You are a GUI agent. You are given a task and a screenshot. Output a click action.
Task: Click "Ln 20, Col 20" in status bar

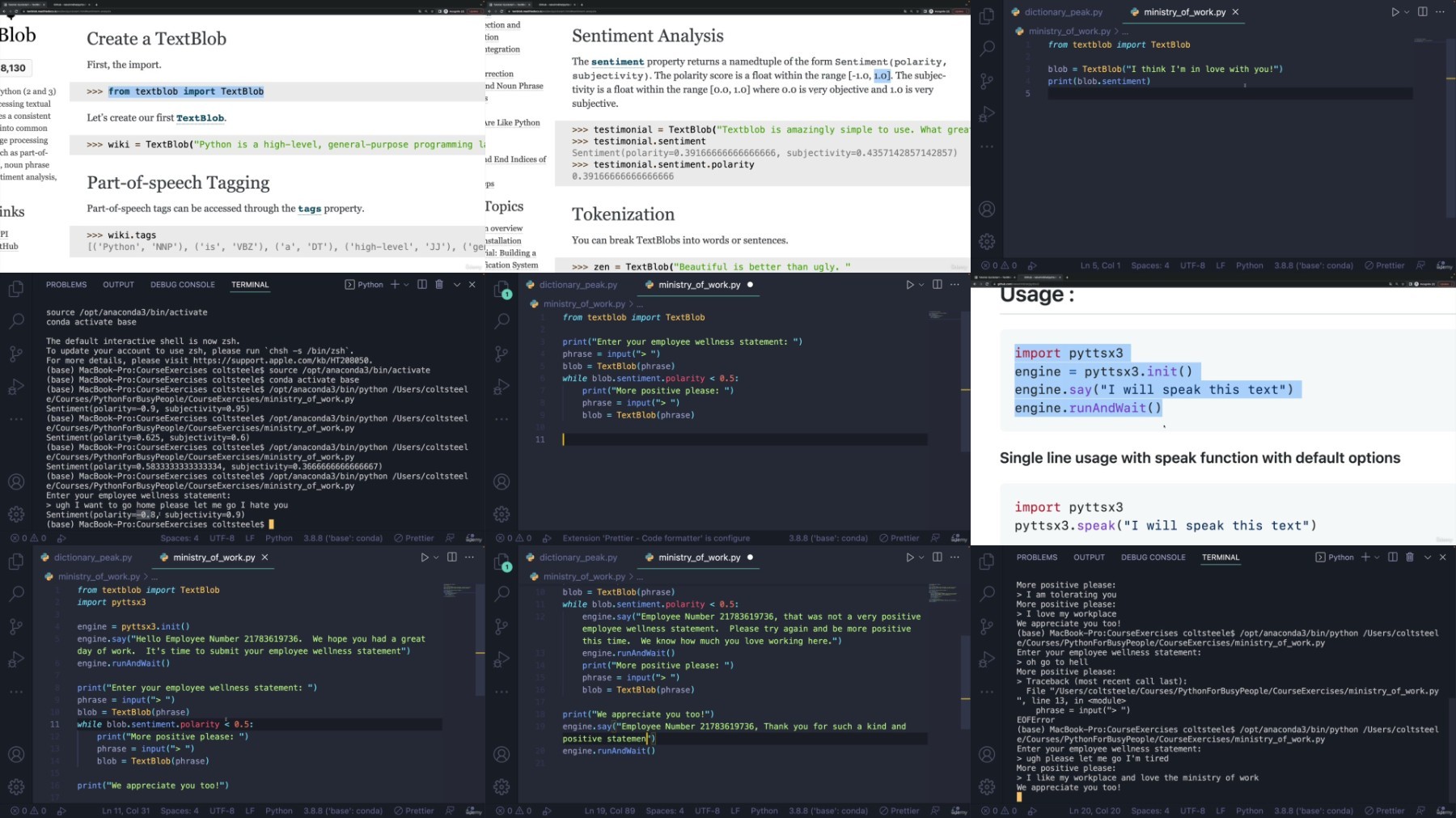coord(1094,811)
